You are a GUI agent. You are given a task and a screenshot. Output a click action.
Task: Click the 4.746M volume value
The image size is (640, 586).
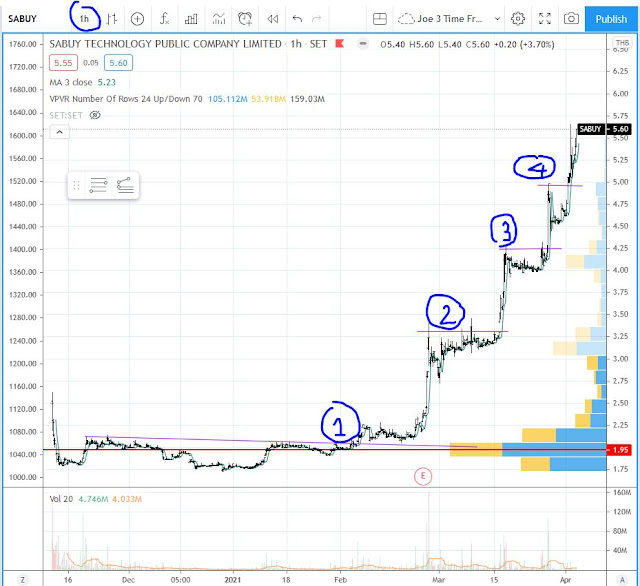point(93,499)
